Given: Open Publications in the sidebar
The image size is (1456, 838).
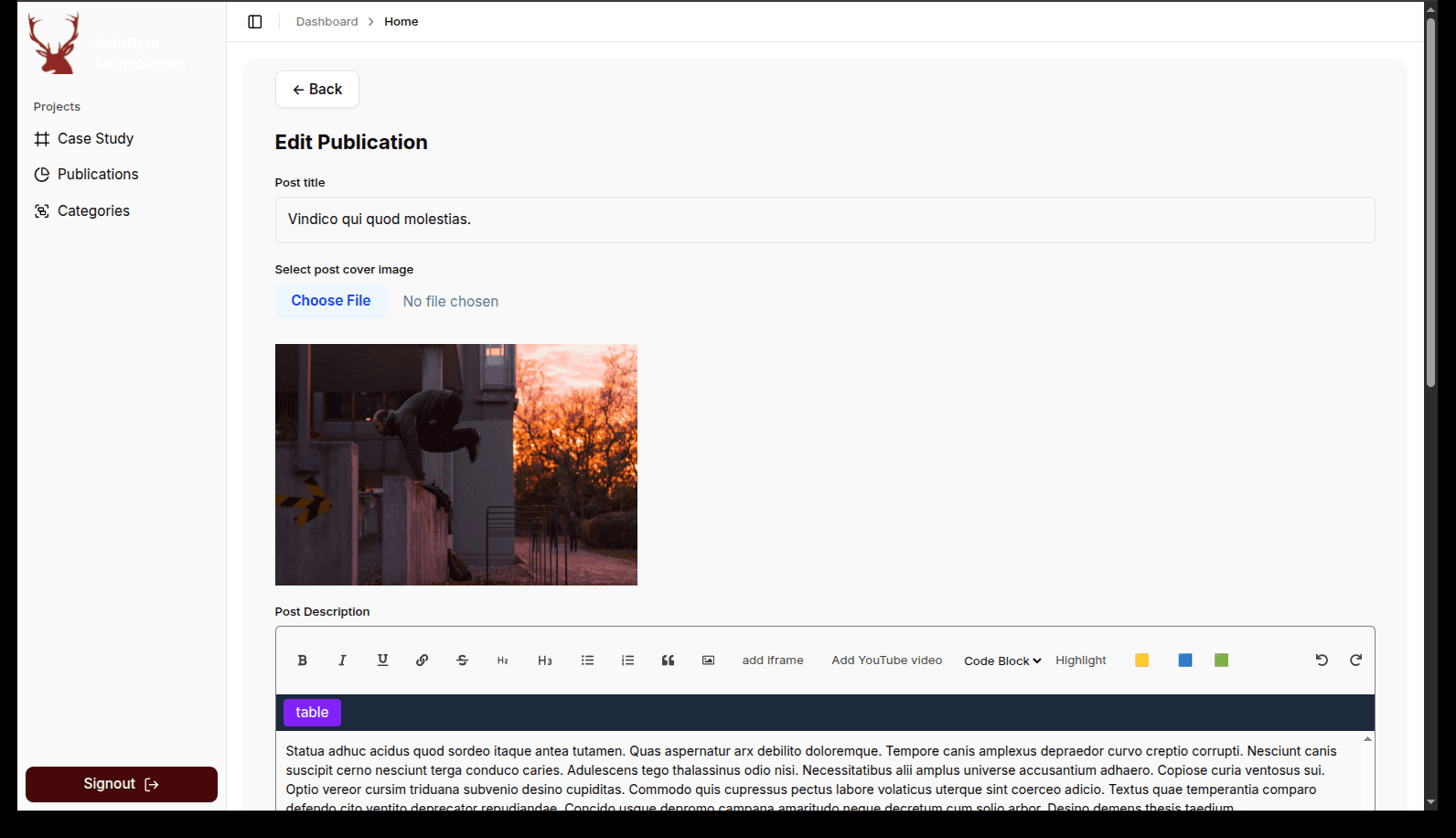Looking at the screenshot, I should click(98, 175).
